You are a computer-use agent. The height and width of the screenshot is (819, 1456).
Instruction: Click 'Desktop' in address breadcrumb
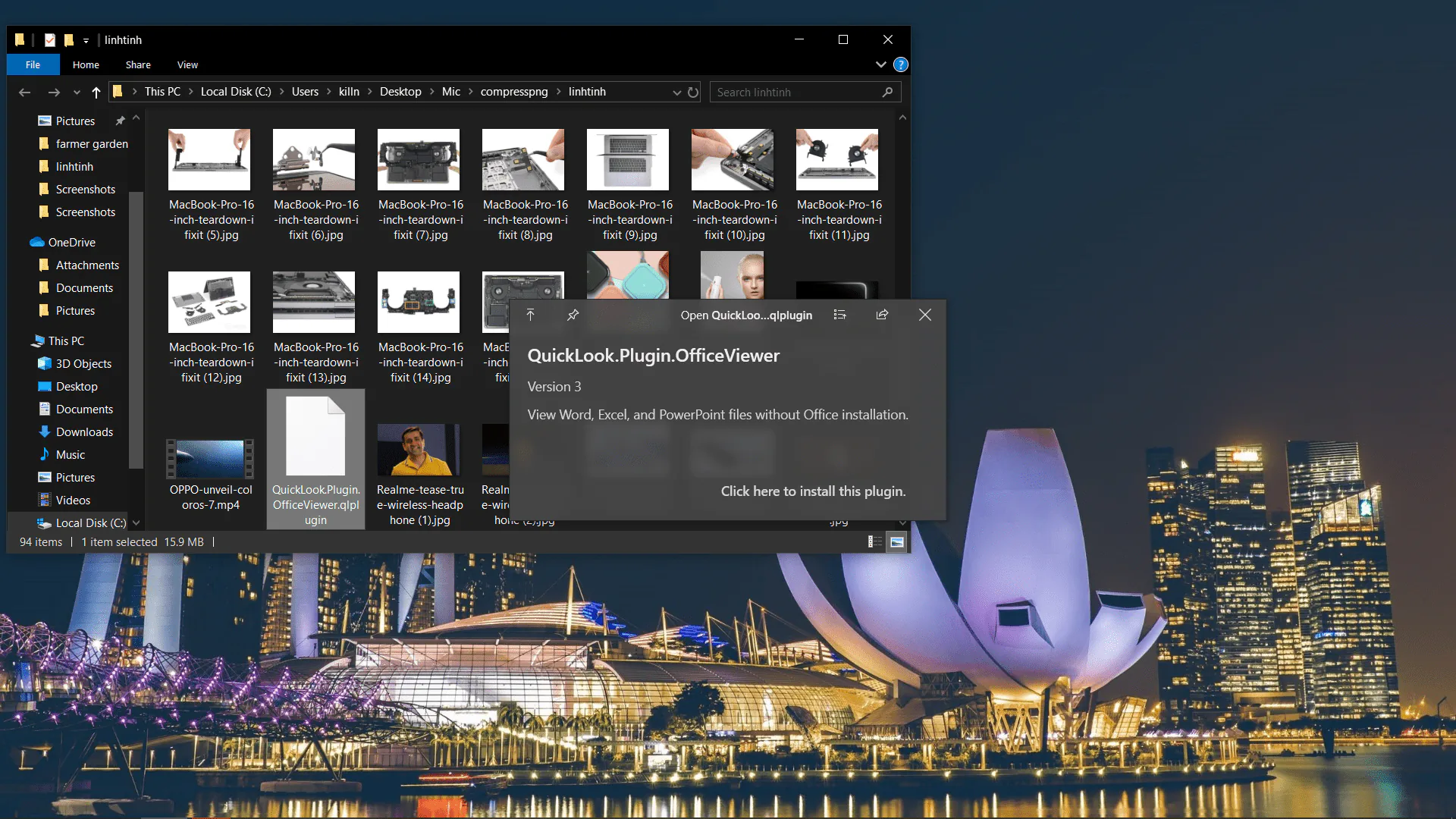[x=400, y=92]
